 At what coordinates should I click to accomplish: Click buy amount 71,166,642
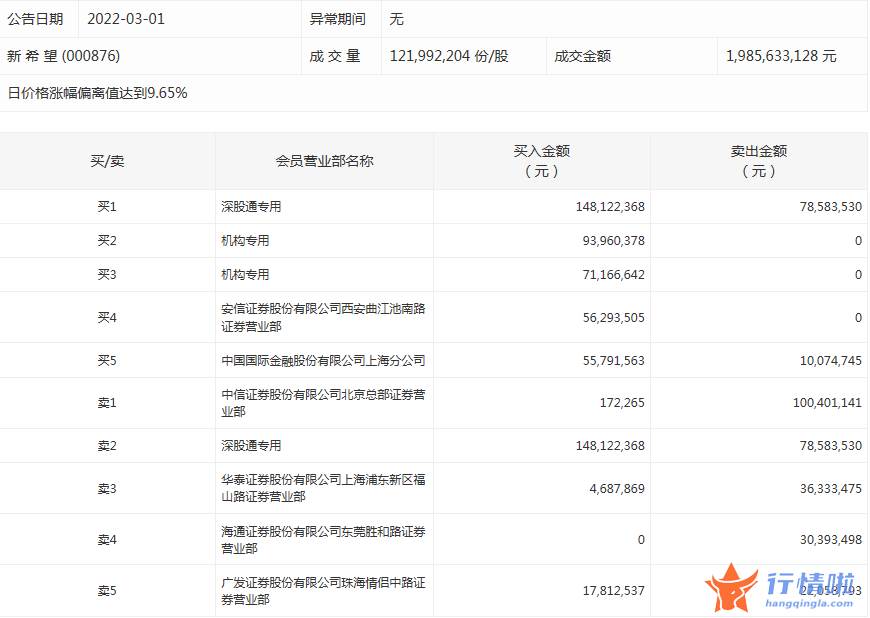(614, 275)
